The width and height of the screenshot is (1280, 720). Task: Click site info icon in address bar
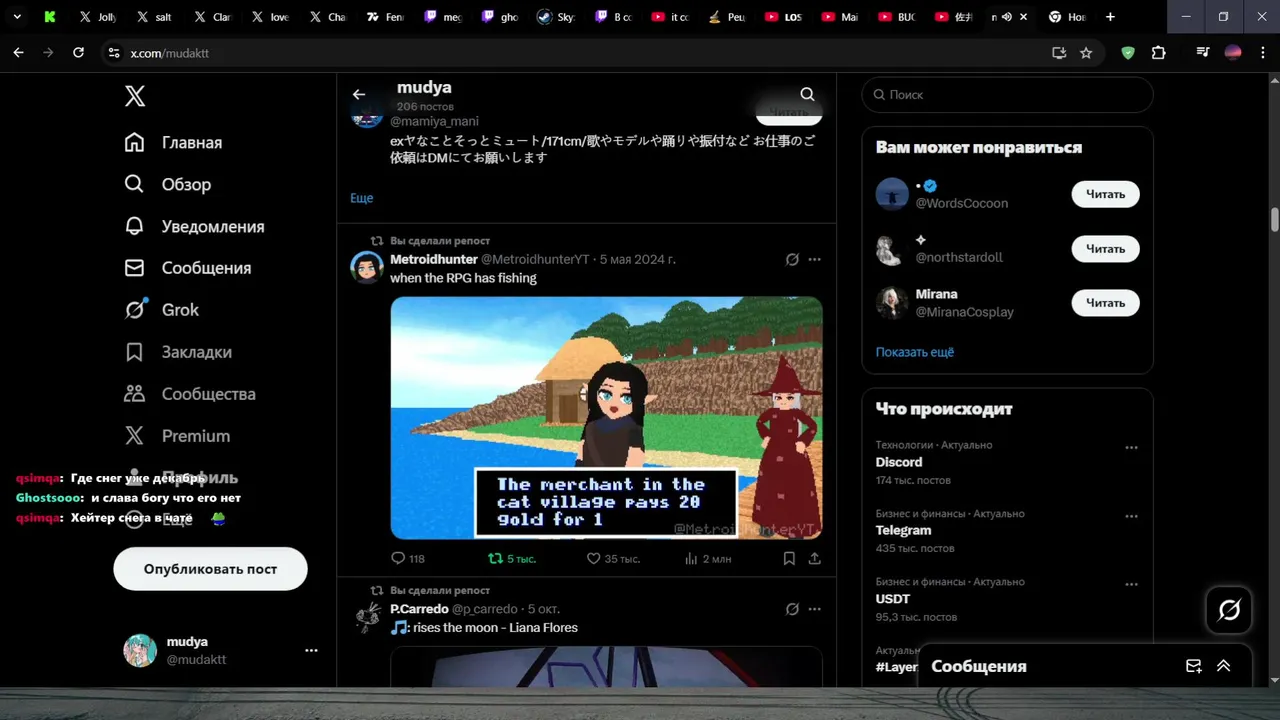click(x=113, y=53)
